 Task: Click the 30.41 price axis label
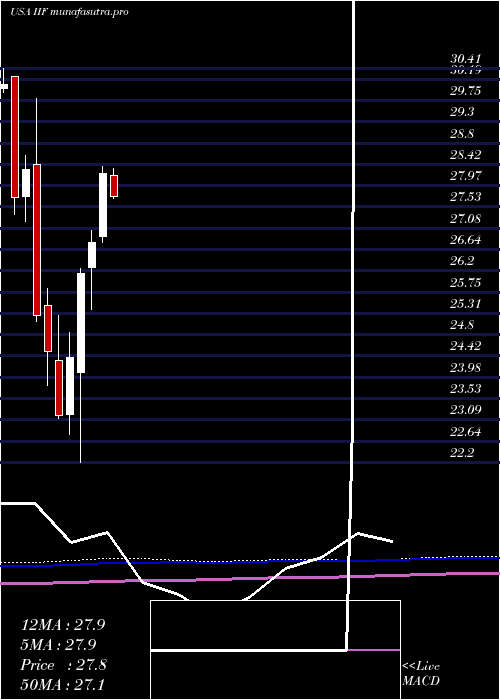pyautogui.click(x=466, y=59)
